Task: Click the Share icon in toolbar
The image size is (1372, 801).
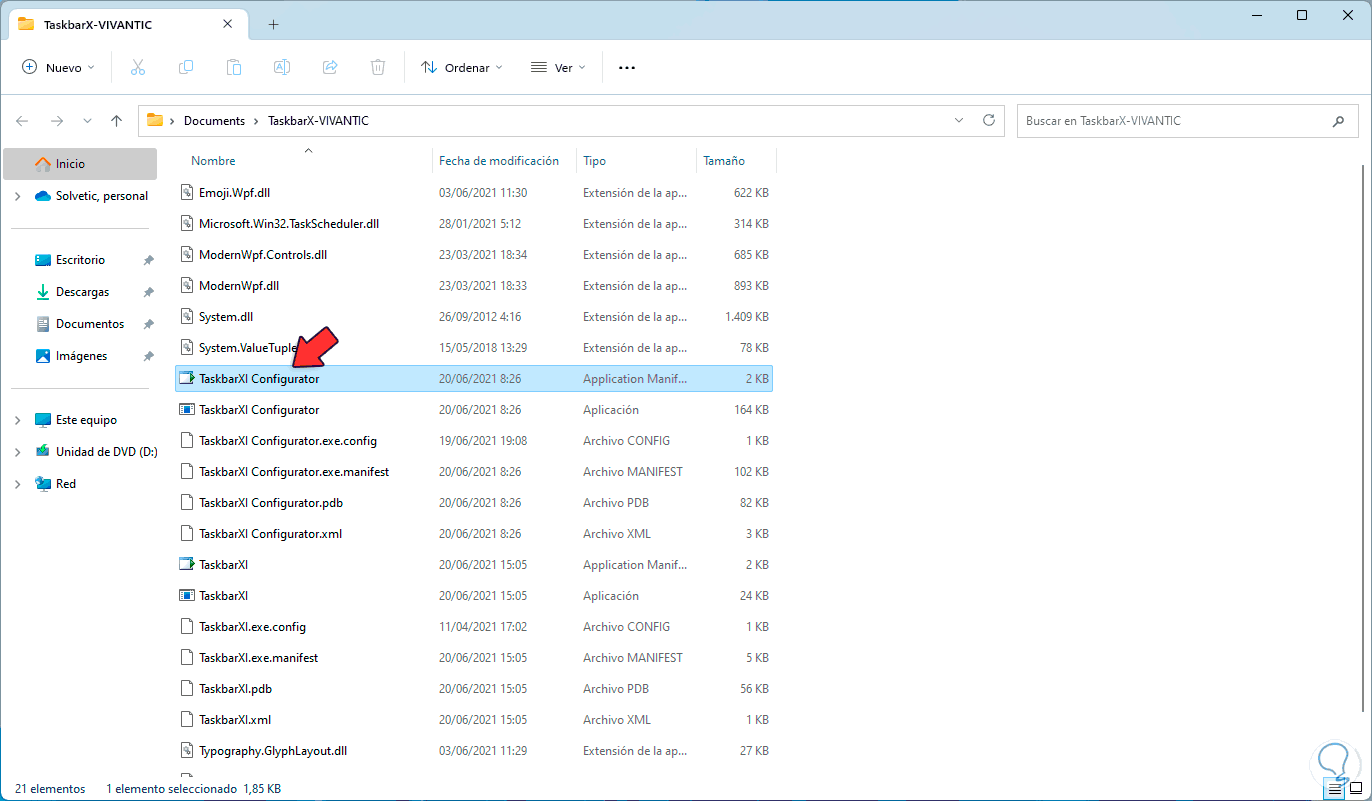Action: (x=330, y=67)
